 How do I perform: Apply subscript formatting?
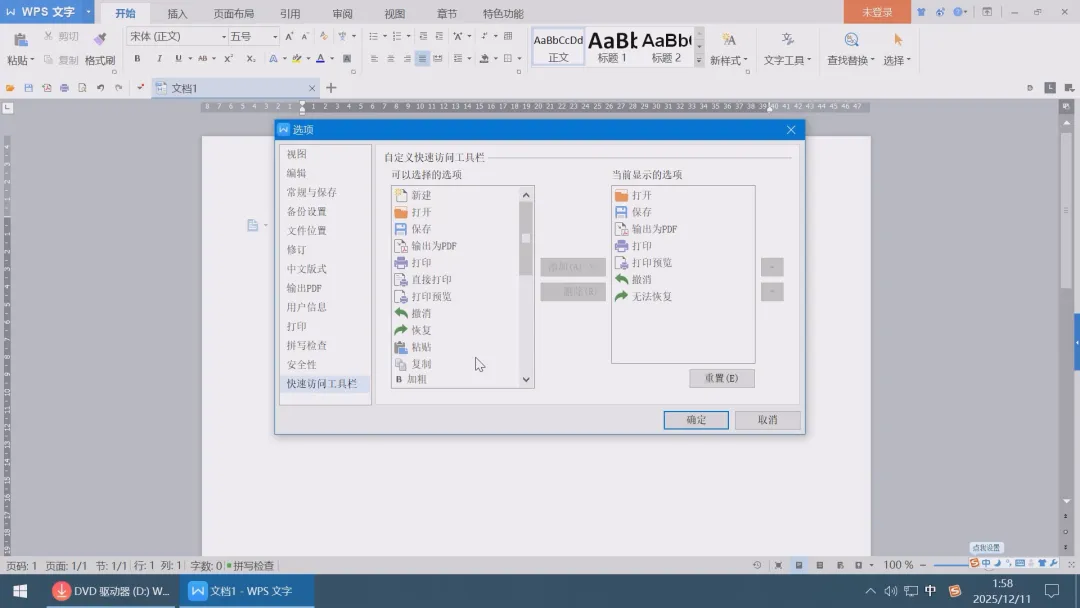pos(251,59)
